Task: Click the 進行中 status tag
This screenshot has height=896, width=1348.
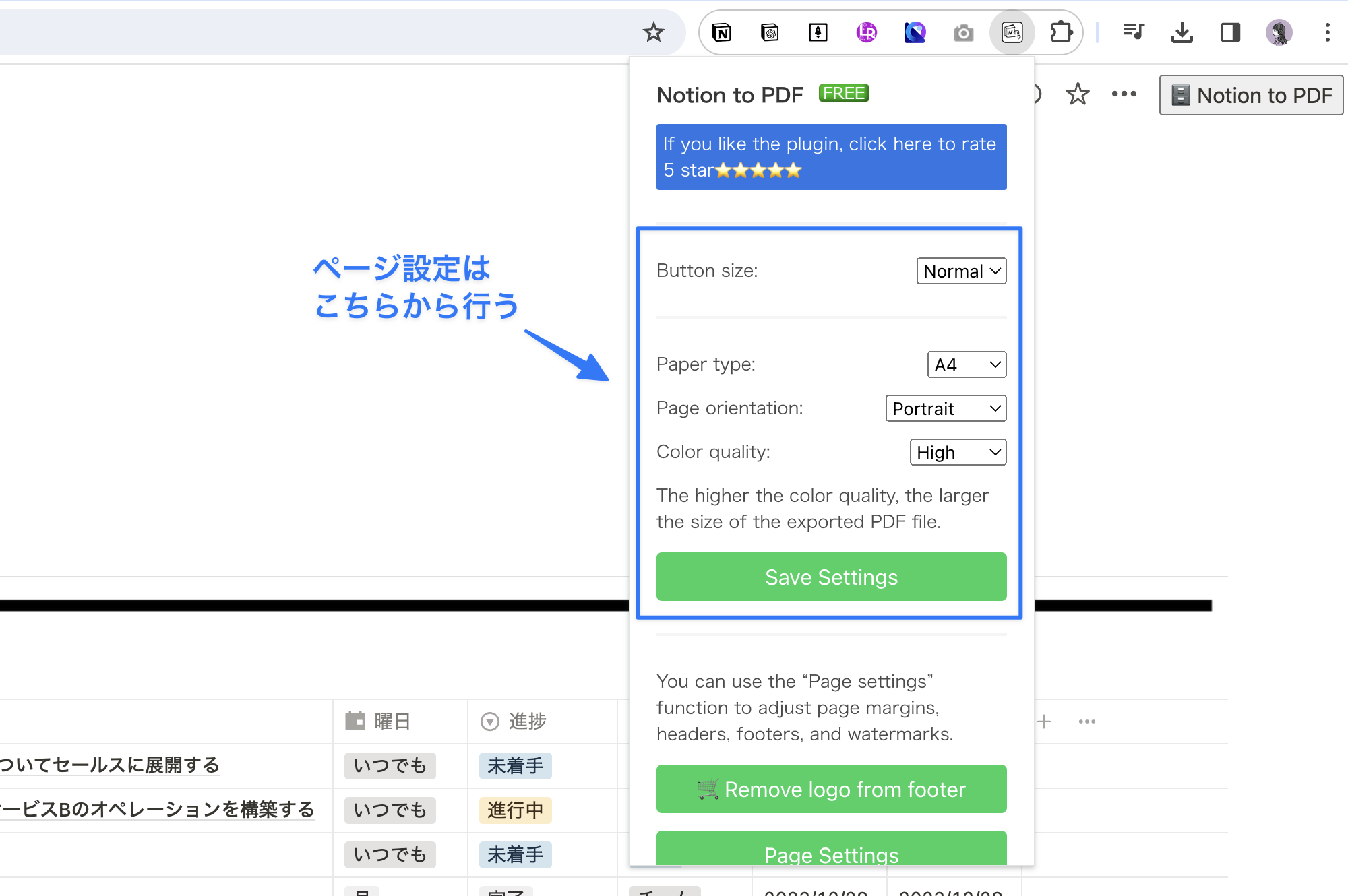Action: pyautogui.click(x=515, y=810)
